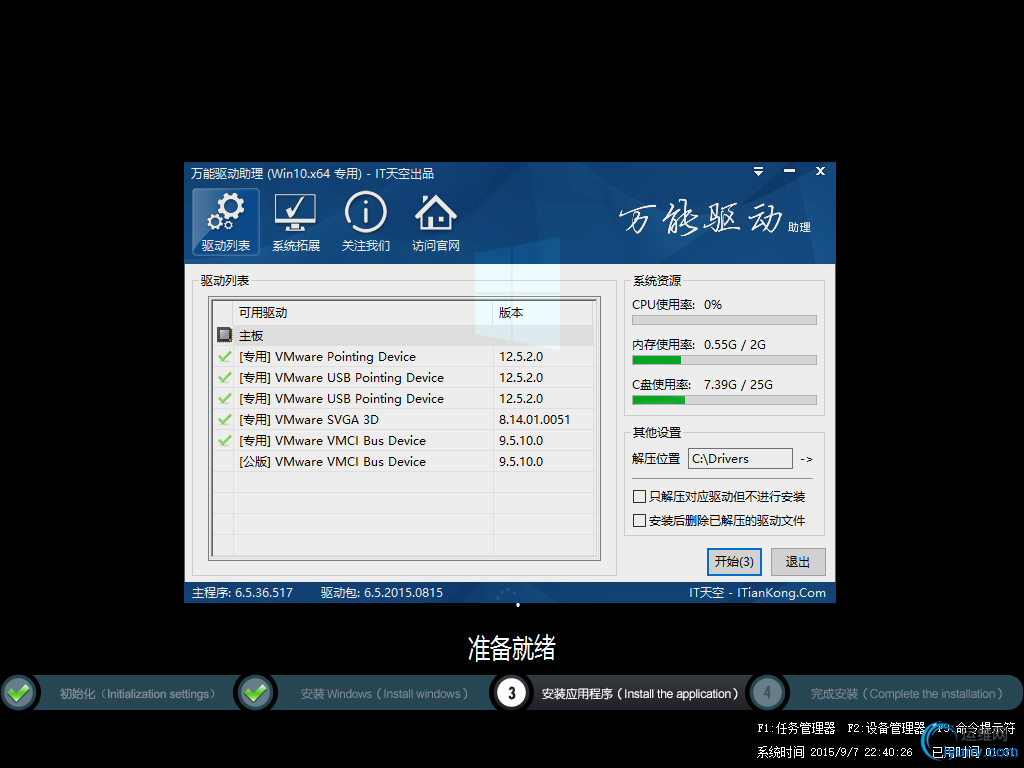Click 完成安装 (Complete the installation) step label
Viewport: 1024px width, 768px height.
coord(906,694)
